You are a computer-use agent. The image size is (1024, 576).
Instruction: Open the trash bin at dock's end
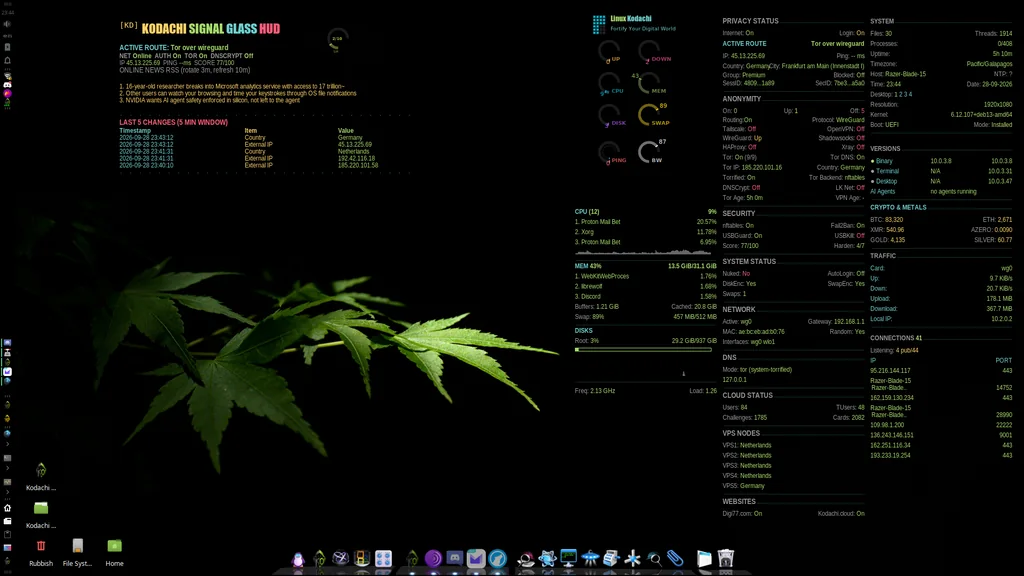726,558
